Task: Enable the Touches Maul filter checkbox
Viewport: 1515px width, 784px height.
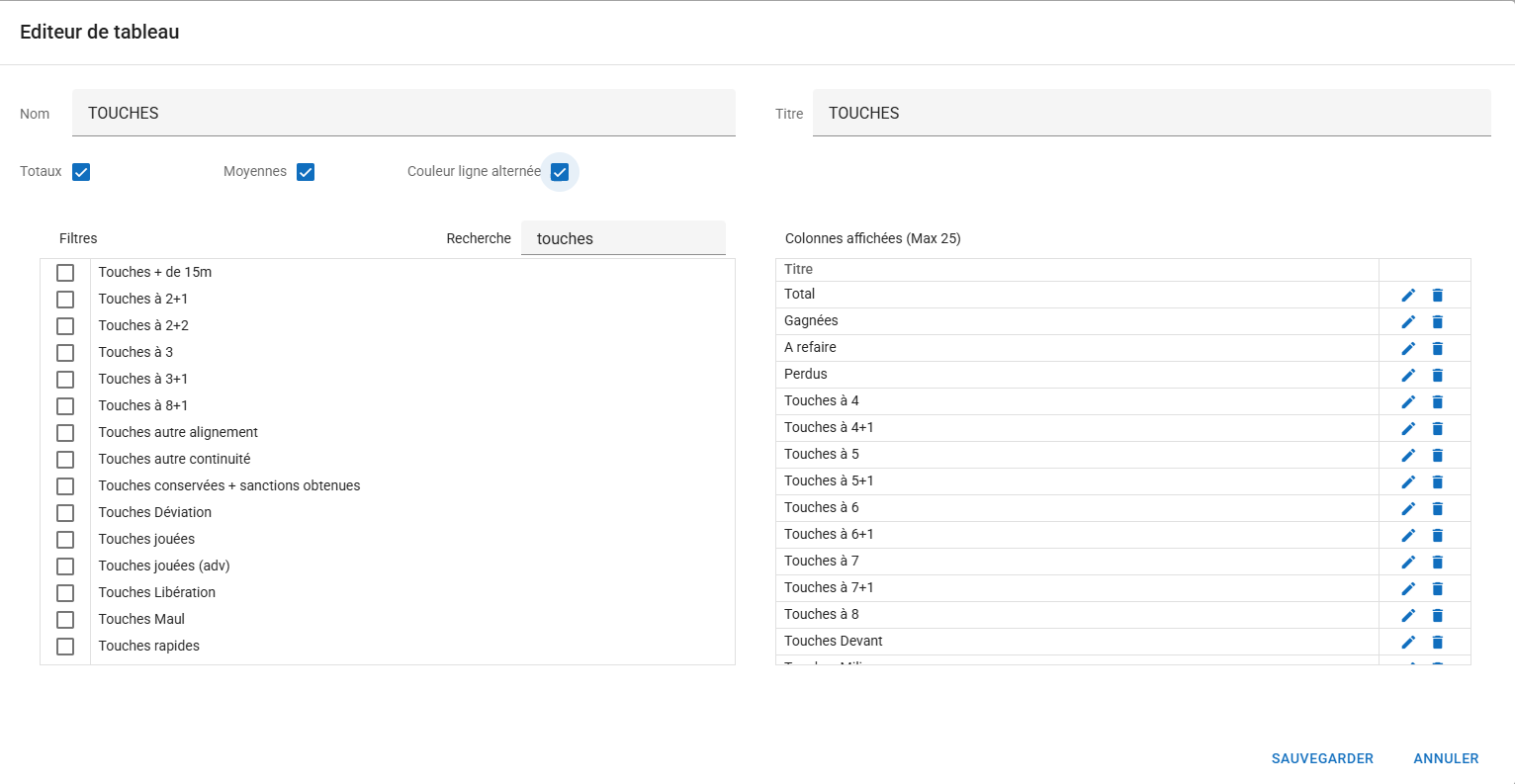Action: [65, 620]
